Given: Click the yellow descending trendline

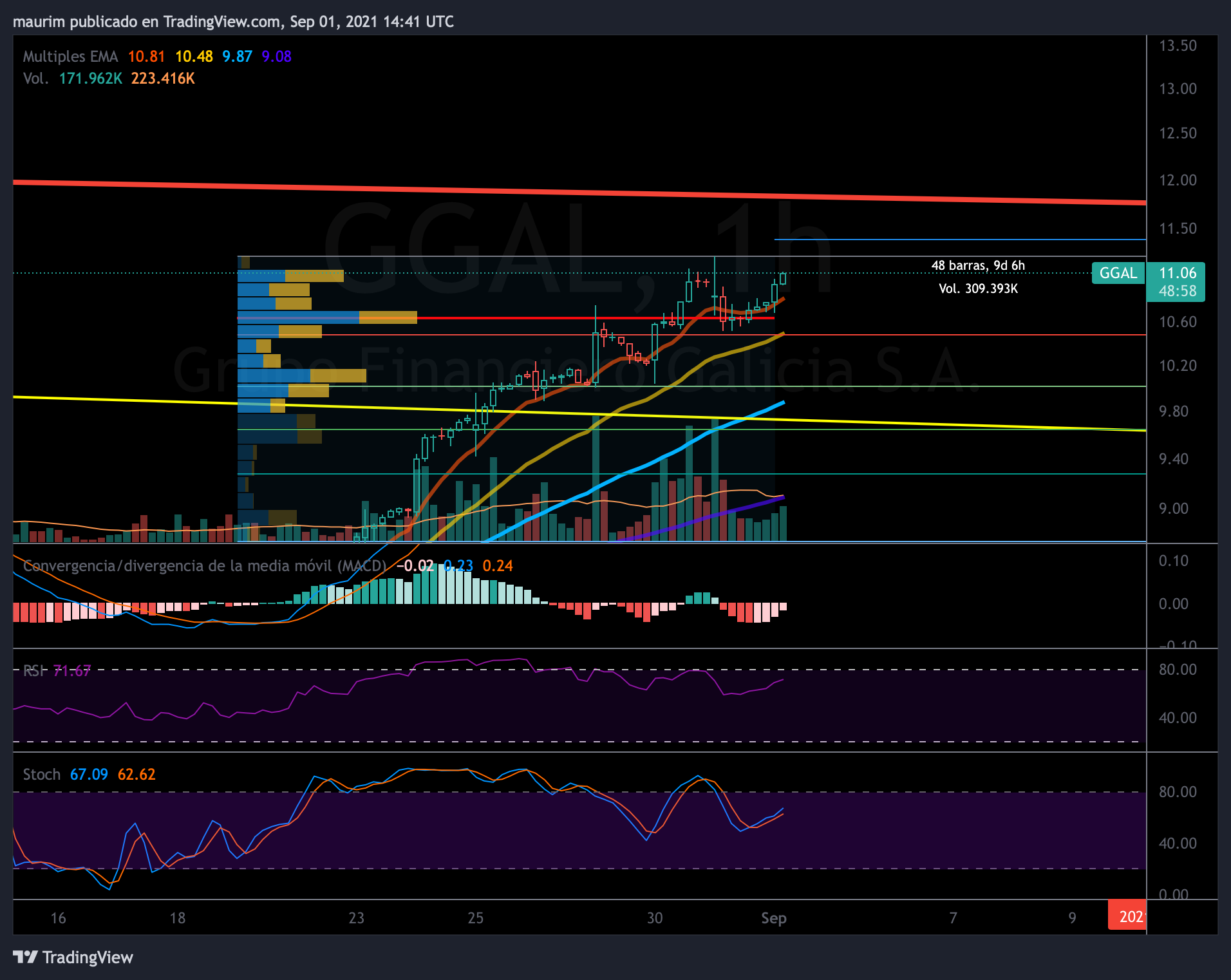Looking at the screenshot, I should click(579, 414).
